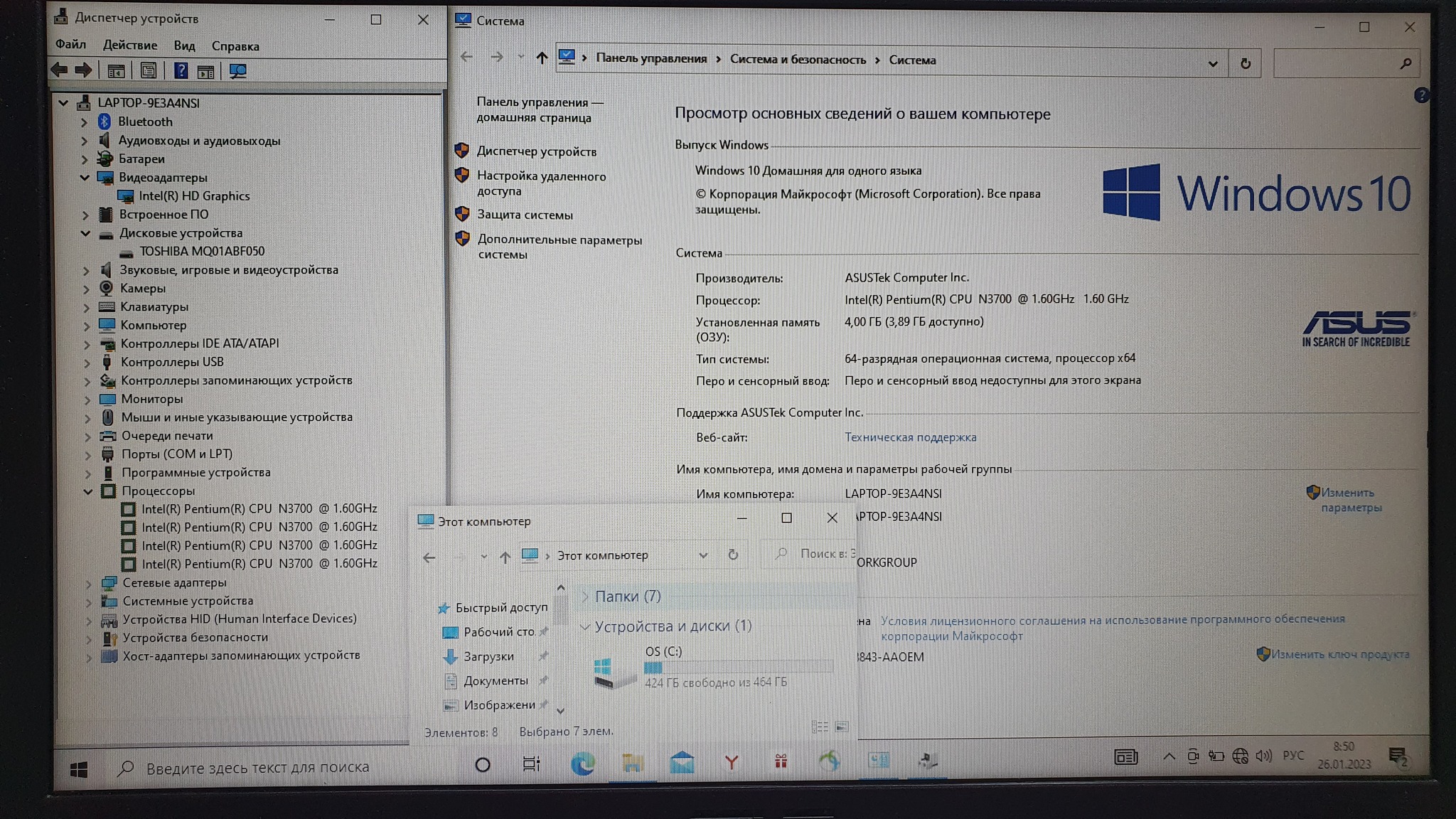Open Yandex Browser from the taskbar
The width and height of the screenshot is (1456, 819).
click(x=731, y=763)
